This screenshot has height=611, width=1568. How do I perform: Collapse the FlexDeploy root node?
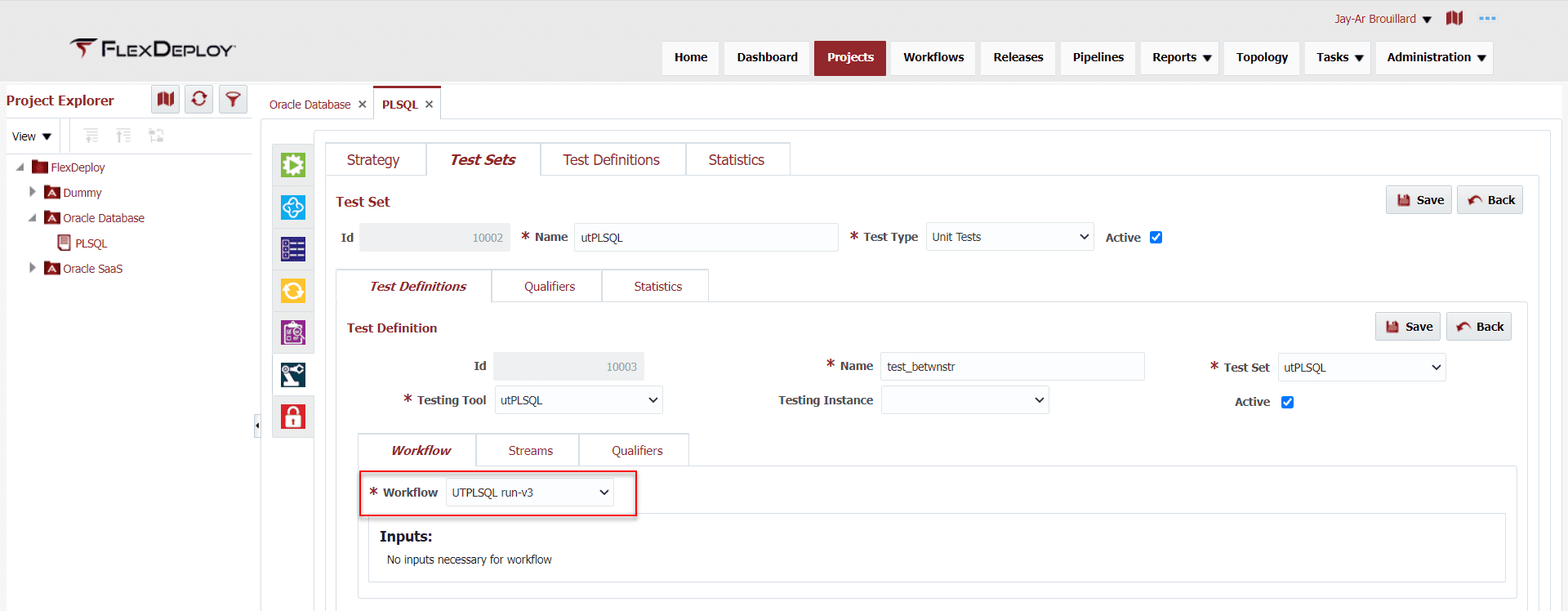[x=20, y=167]
